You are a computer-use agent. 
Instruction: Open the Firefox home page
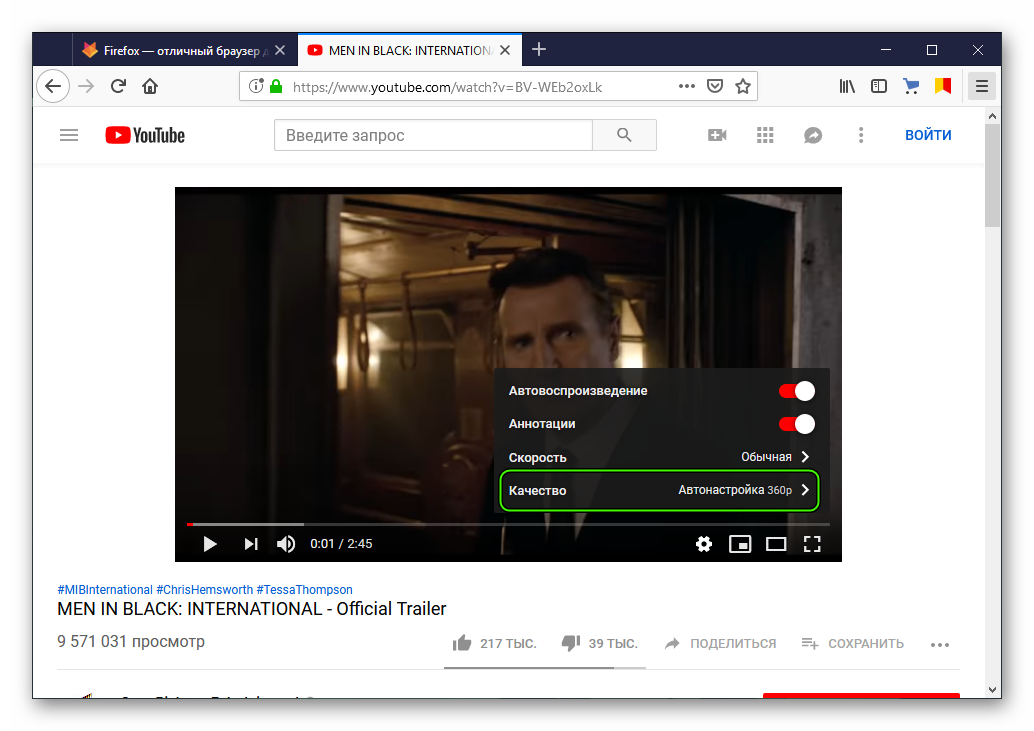pos(150,86)
